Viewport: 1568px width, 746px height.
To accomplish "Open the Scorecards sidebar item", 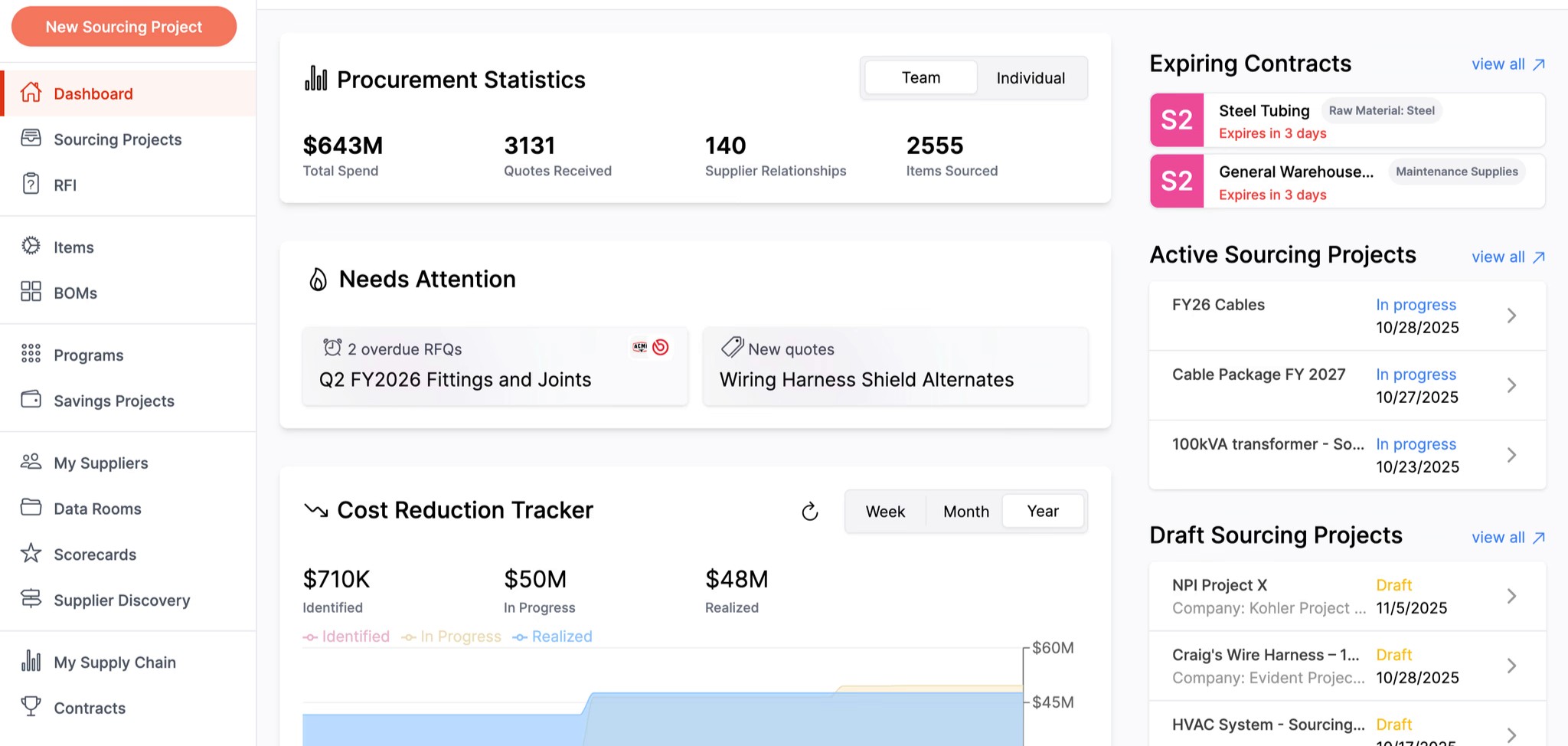I will pyautogui.click(x=129, y=555).
